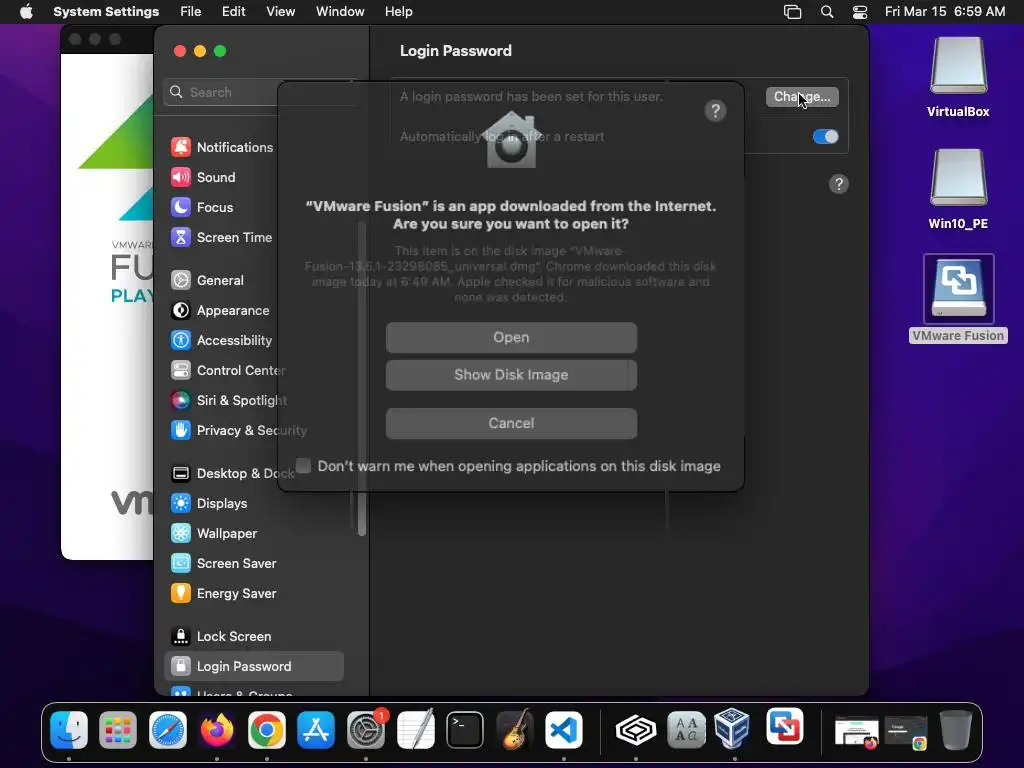1024x768 pixels.
Task: Click Open in the Gatekeeper dialog
Action: (x=511, y=338)
